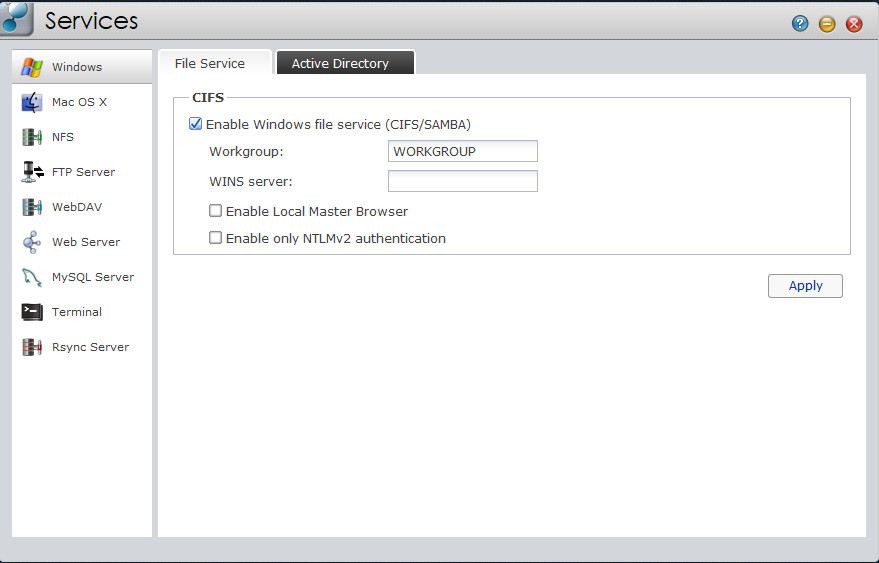Switch to the Active Directory tab
Image resolution: width=879 pixels, height=563 pixels.
tap(340, 63)
